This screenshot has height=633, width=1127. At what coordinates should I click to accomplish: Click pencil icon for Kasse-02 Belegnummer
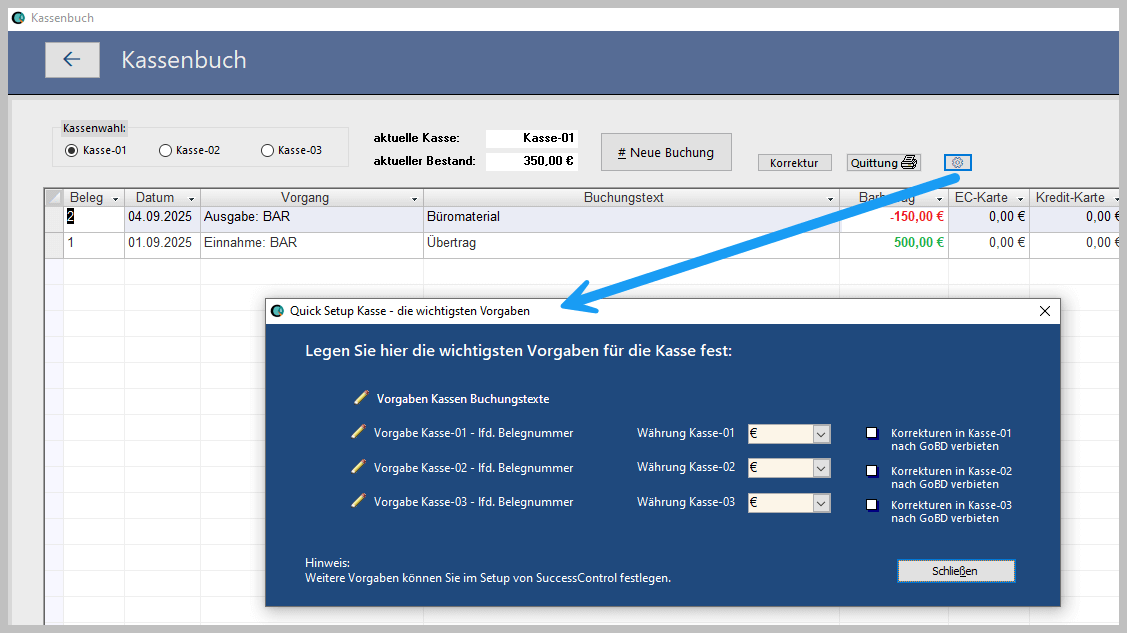point(359,467)
